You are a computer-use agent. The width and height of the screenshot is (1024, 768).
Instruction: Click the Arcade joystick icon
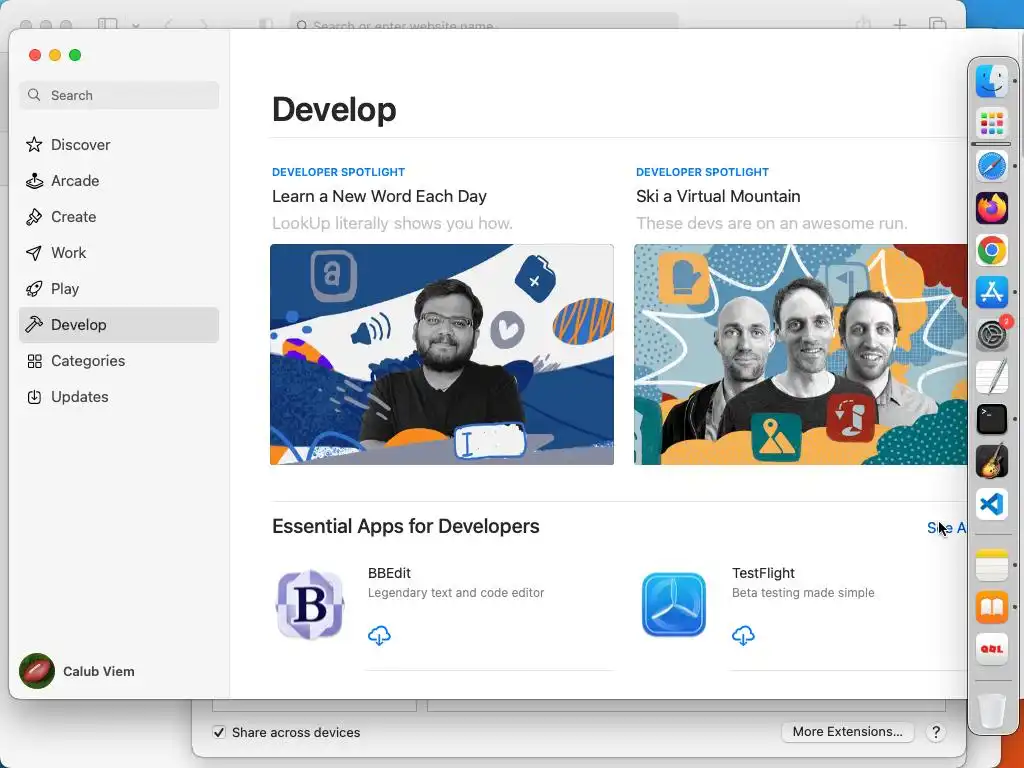(34, 180)
